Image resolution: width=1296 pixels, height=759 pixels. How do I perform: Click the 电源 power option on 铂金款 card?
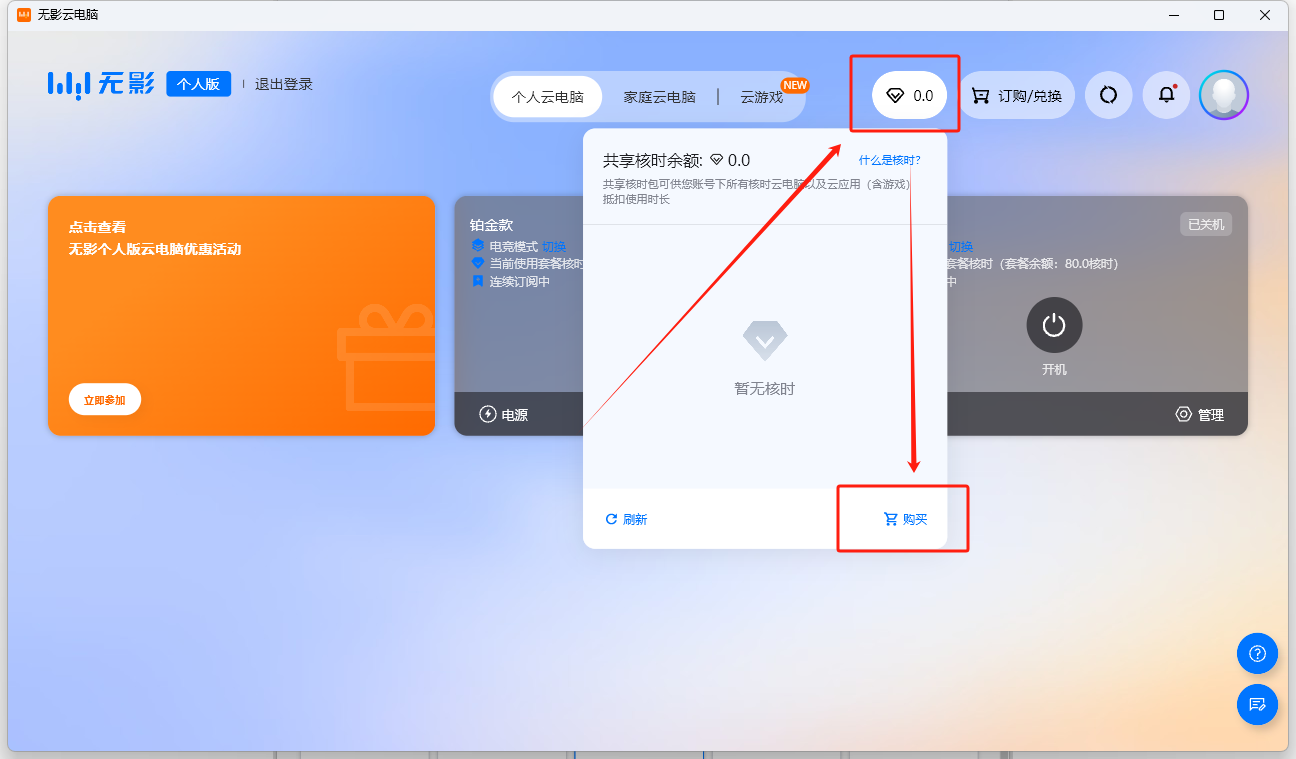pyautogui.click(x=504, y=414)
